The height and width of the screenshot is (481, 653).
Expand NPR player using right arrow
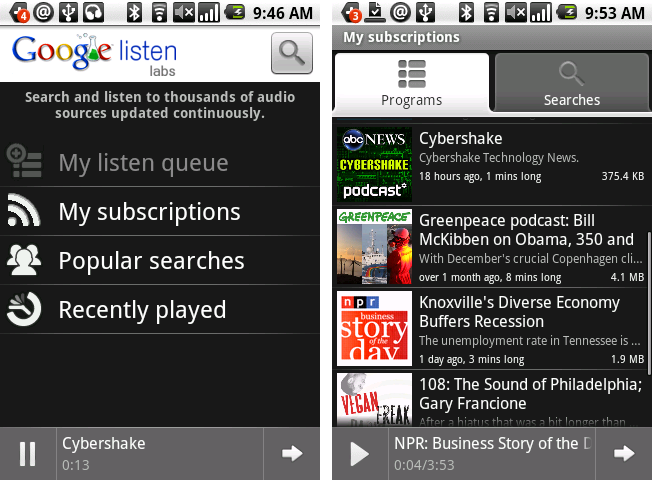point(624,454)
